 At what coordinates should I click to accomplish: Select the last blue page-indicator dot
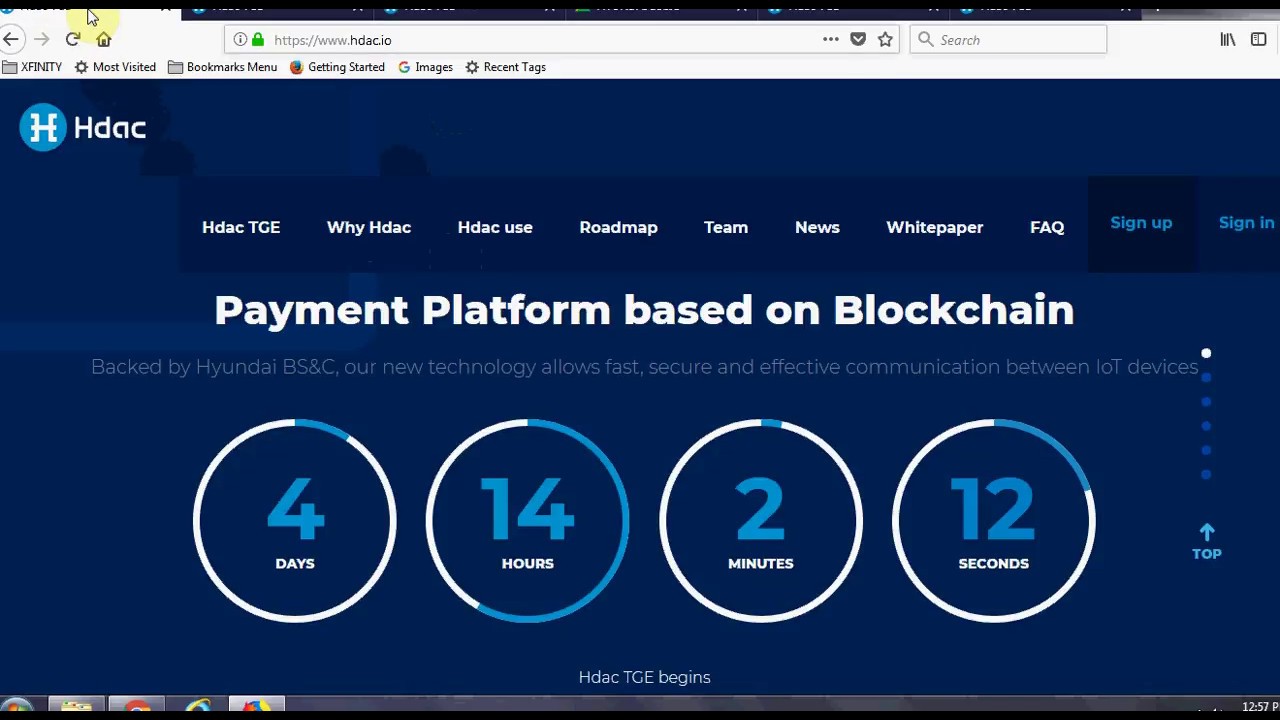1206,474
